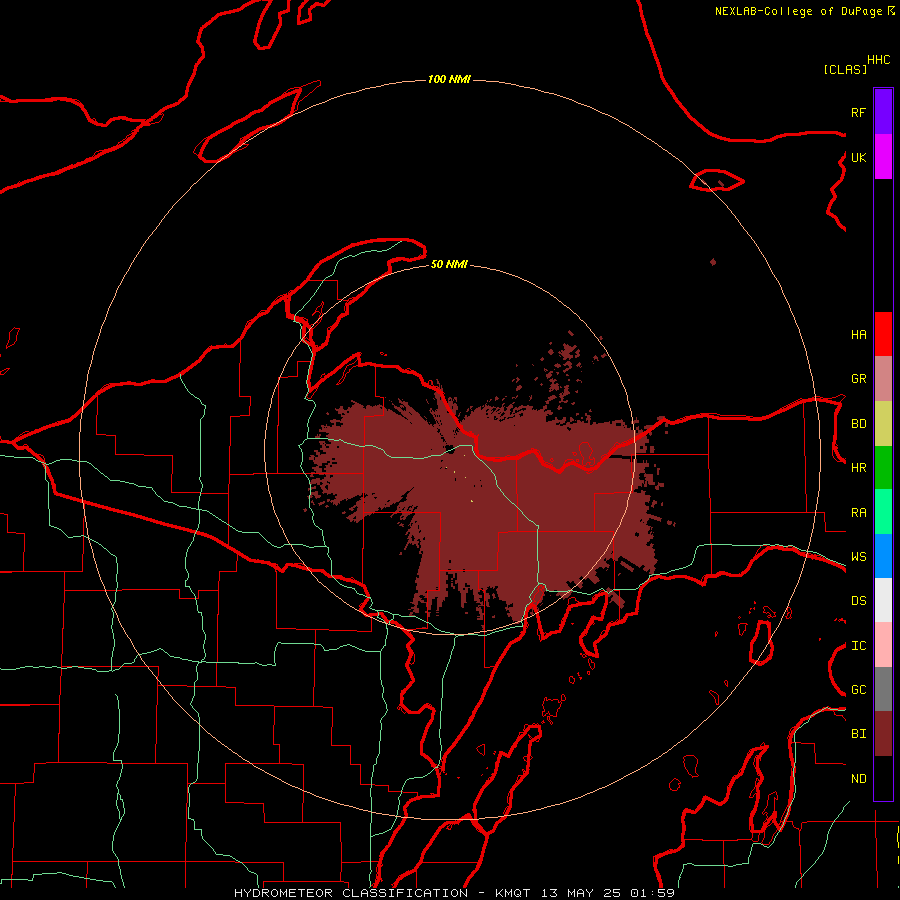Click the brown BI legend swatch

tap(883, 734)
